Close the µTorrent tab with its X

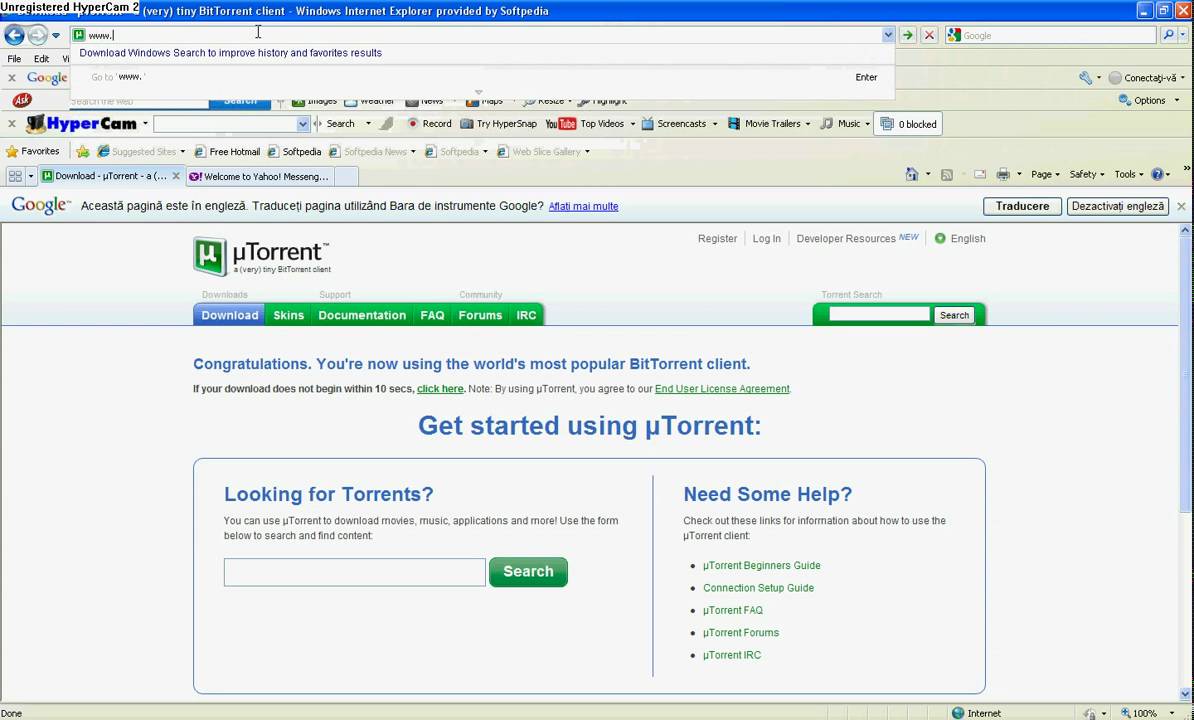(x=176, y=176)
